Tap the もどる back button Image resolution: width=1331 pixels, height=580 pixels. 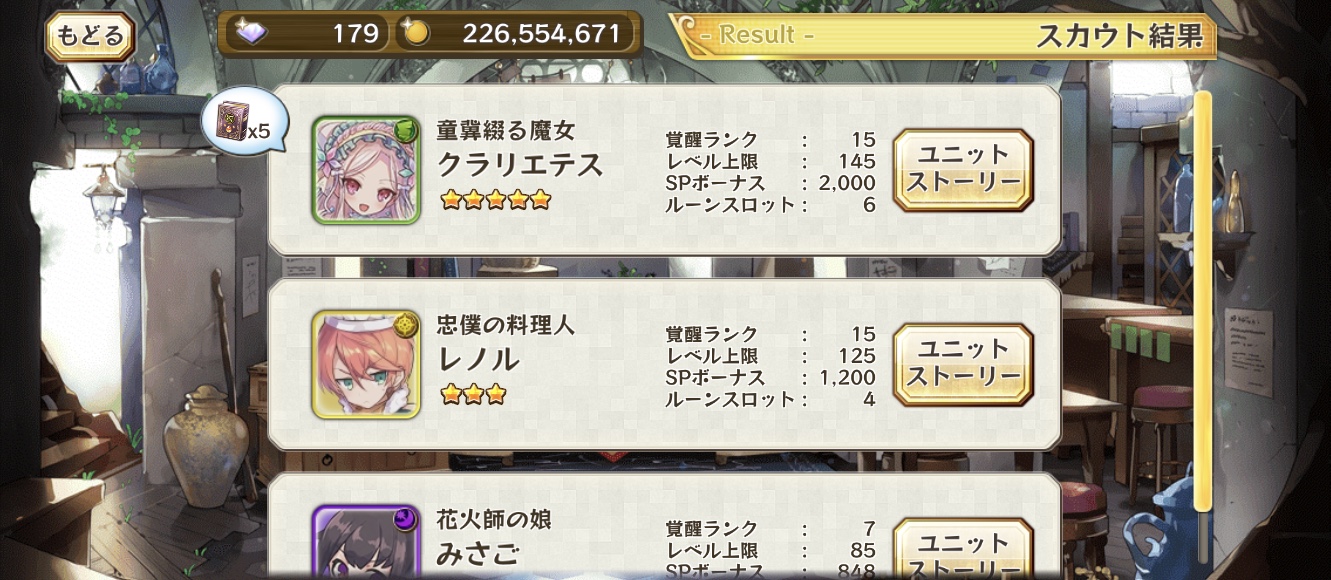pos(90,37)
